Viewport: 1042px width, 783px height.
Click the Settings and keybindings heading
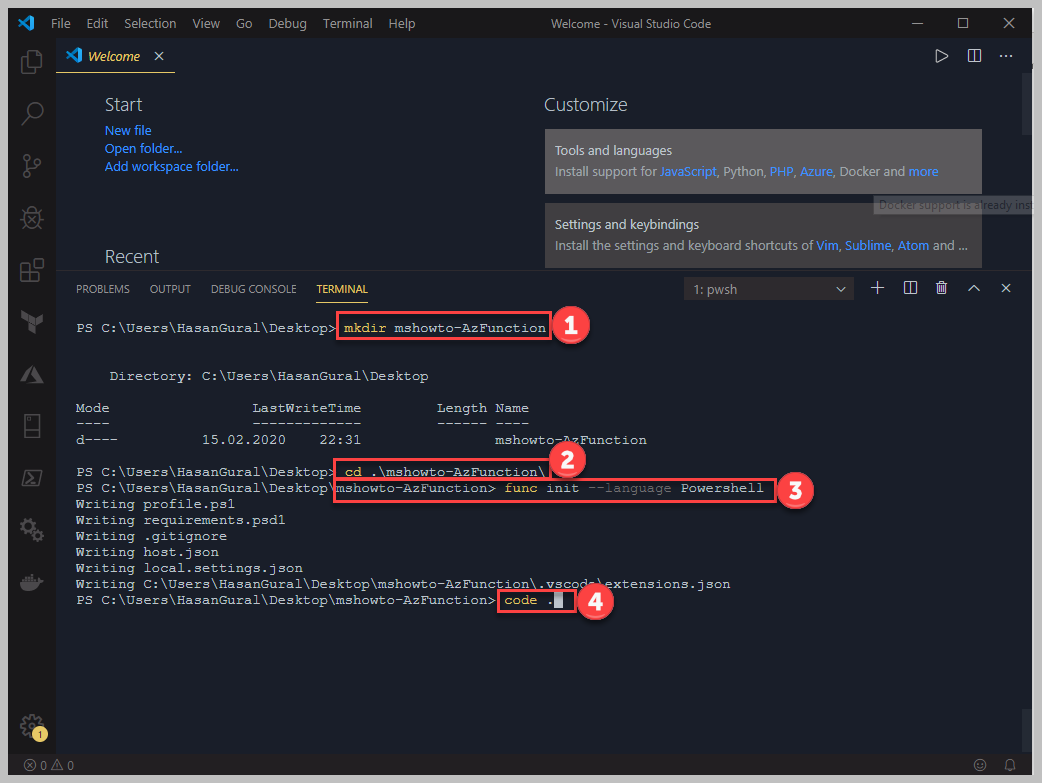click(x=627, y=225)
